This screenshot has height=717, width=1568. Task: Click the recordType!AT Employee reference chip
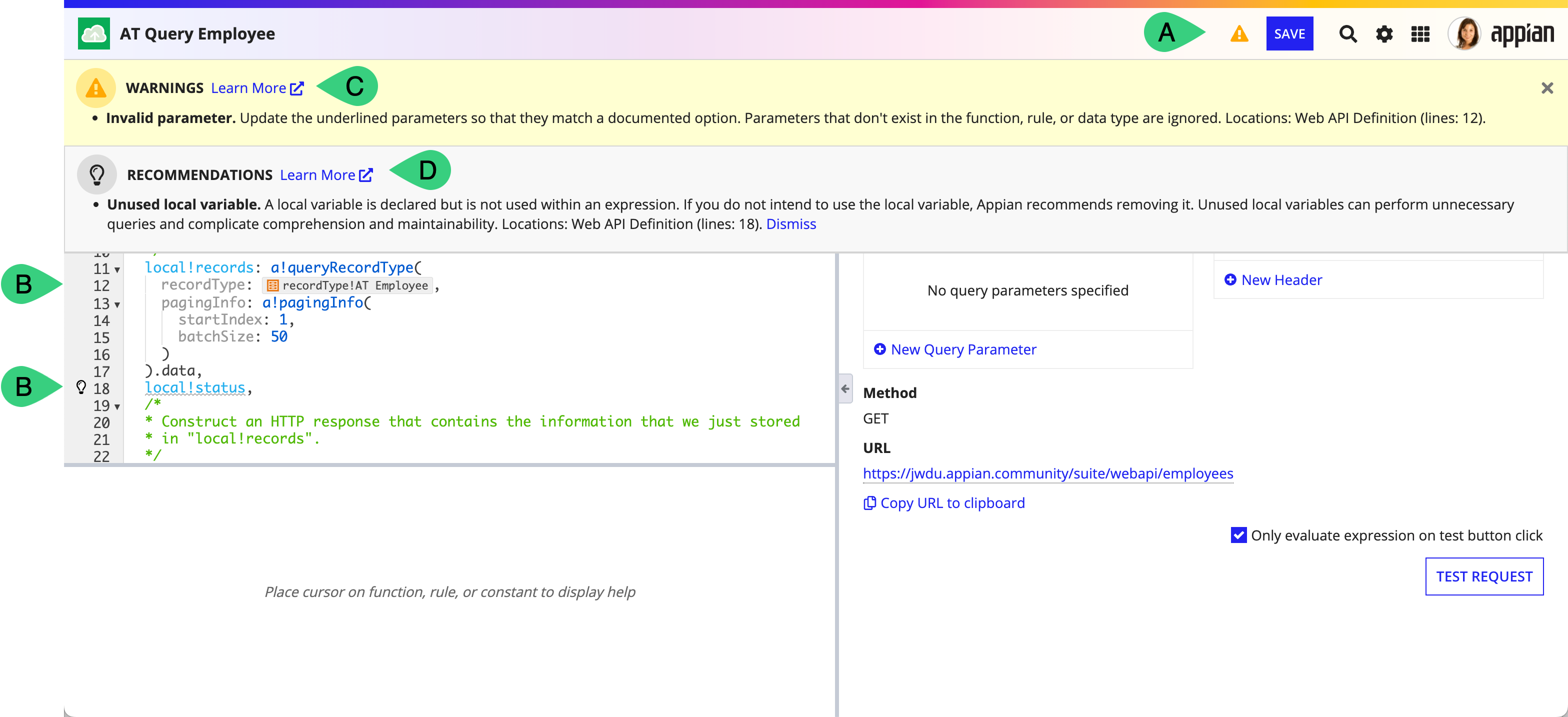[347, 285]
